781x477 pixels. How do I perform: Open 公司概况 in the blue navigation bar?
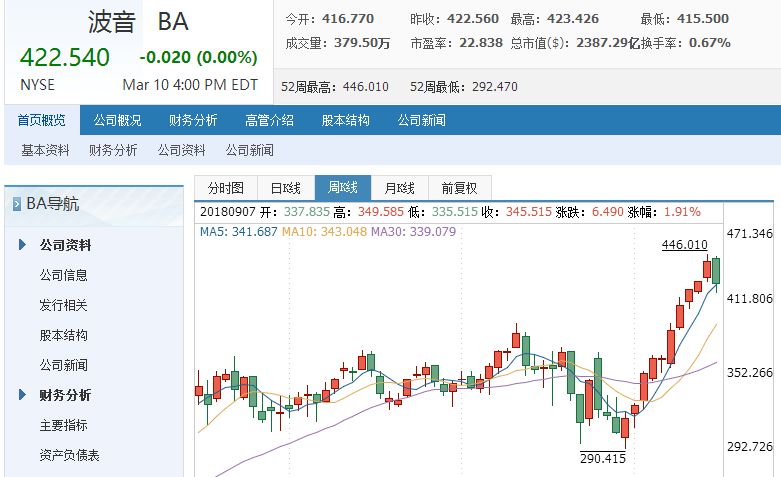tap(118, 120)
